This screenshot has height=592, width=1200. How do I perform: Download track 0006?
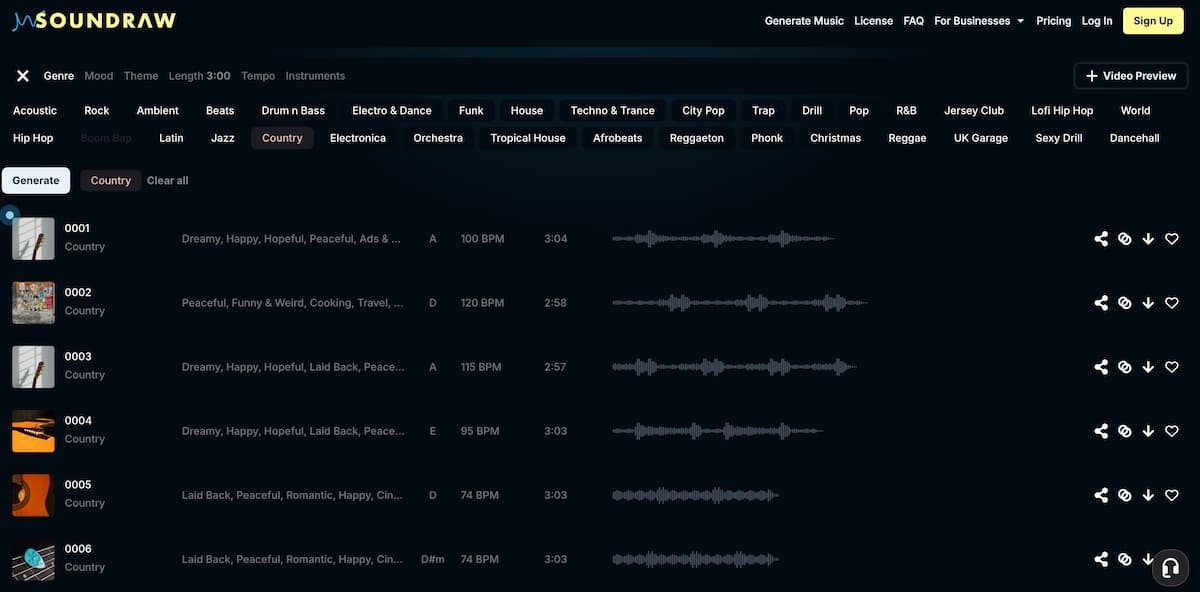1146,559
